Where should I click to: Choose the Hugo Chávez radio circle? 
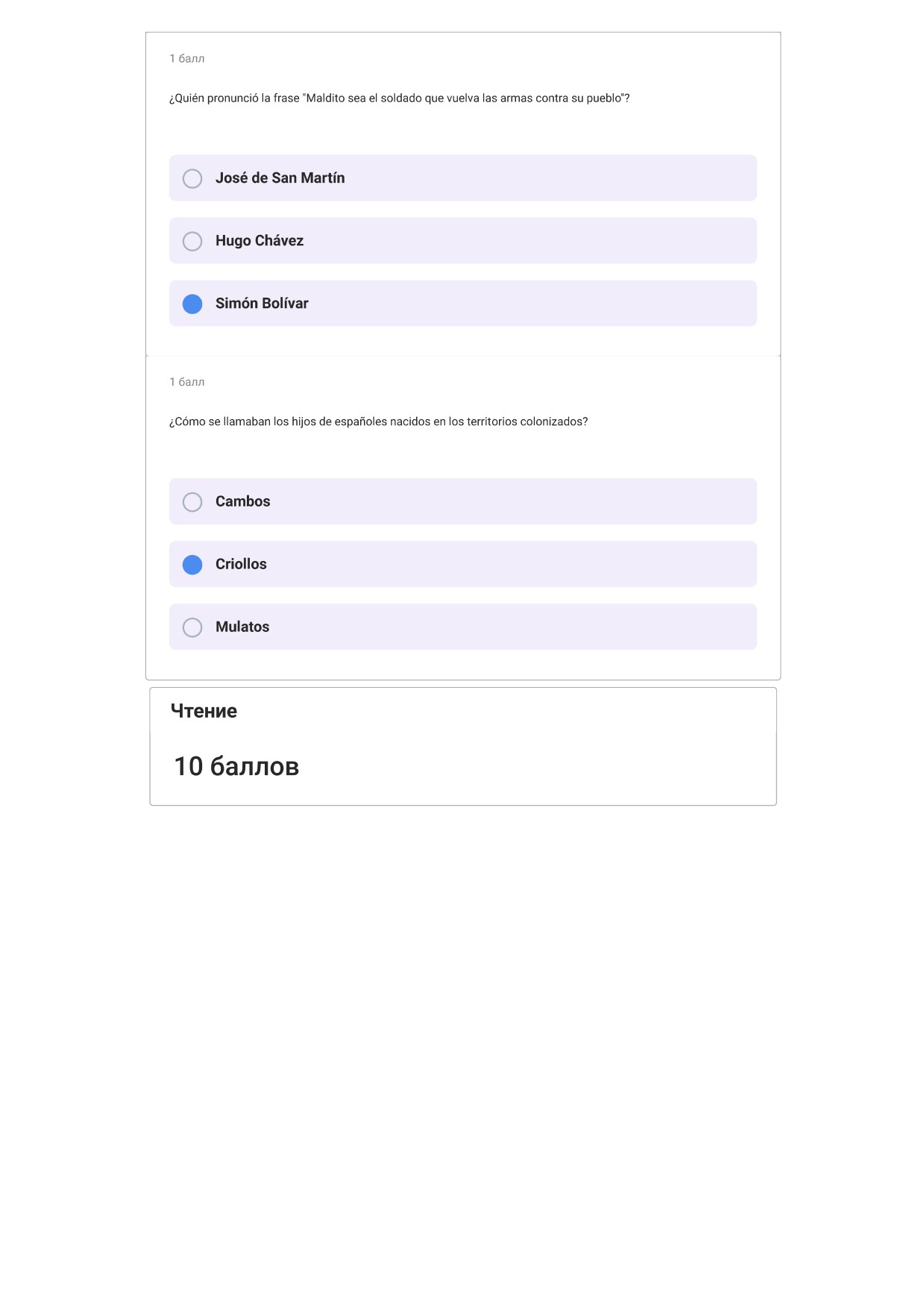(192, 241)
